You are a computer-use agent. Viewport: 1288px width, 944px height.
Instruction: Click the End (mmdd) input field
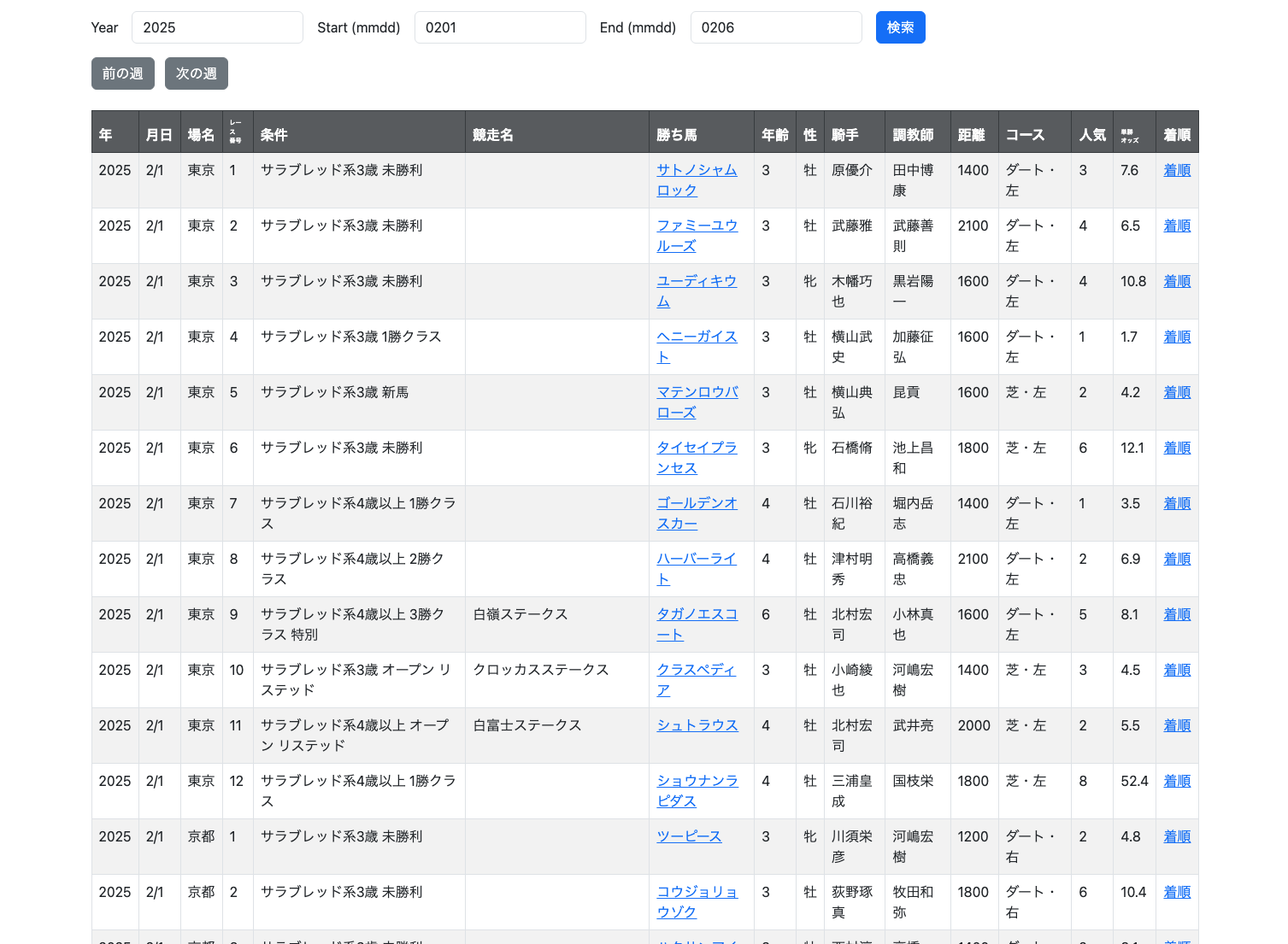(x=776, y=26)
